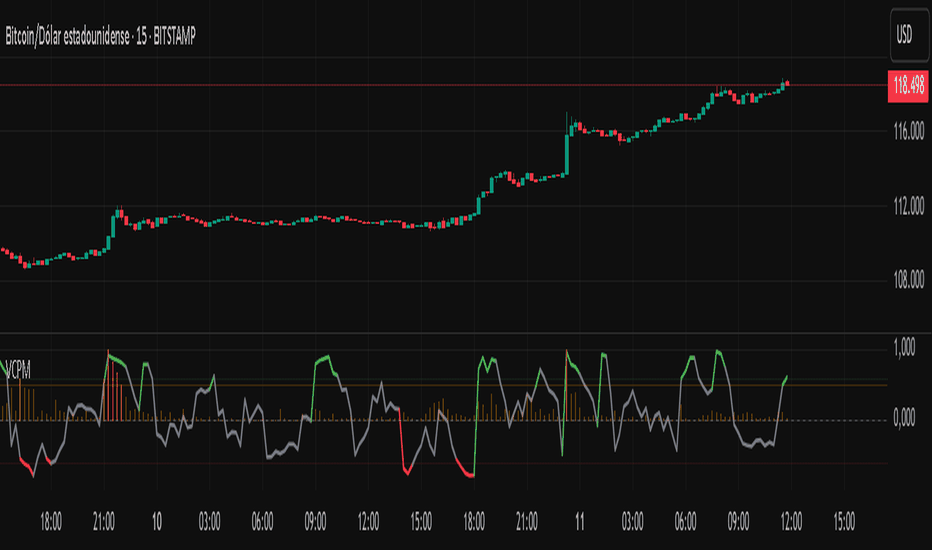932x550 pixels.
Task: Click the 112.000 price axis label
Action: (x=909, y=206)
